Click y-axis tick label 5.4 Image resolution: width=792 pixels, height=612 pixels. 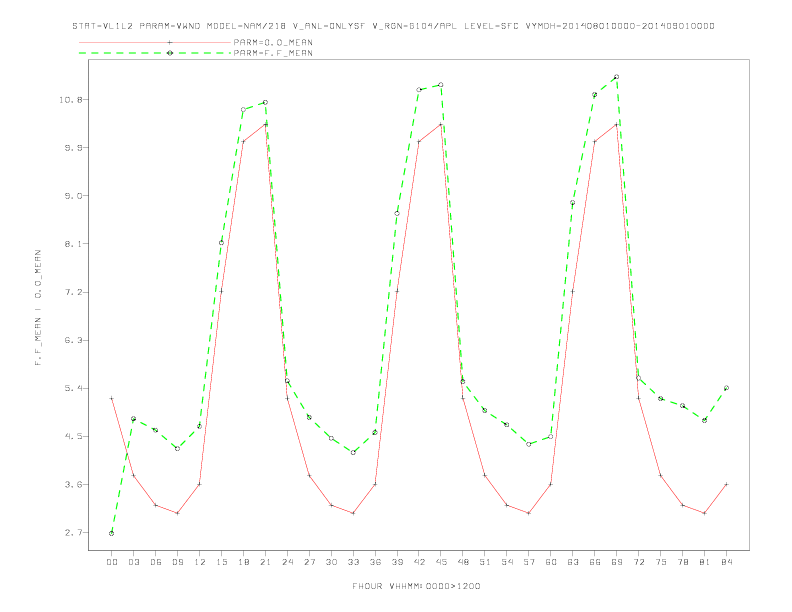(x=73, y=388)
